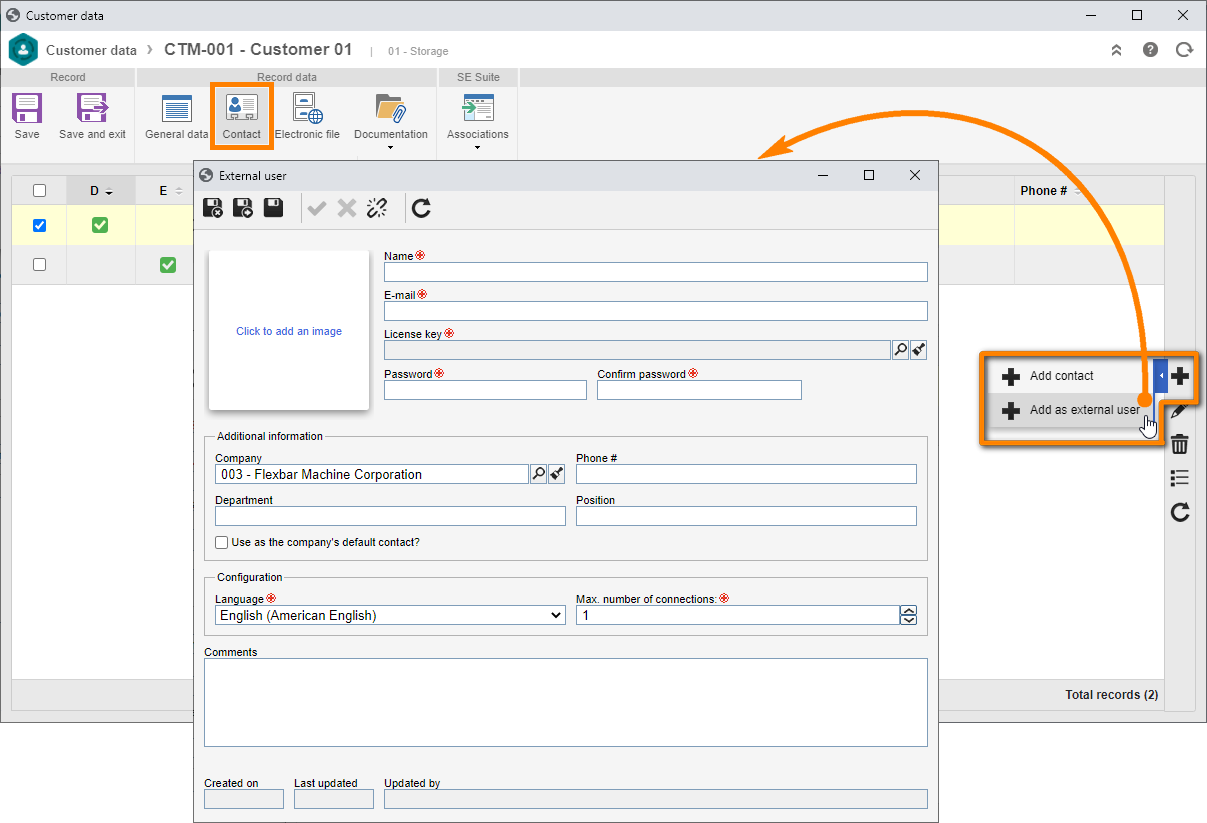
Task: Focus the Department input field
Action: tap(390, 516)
